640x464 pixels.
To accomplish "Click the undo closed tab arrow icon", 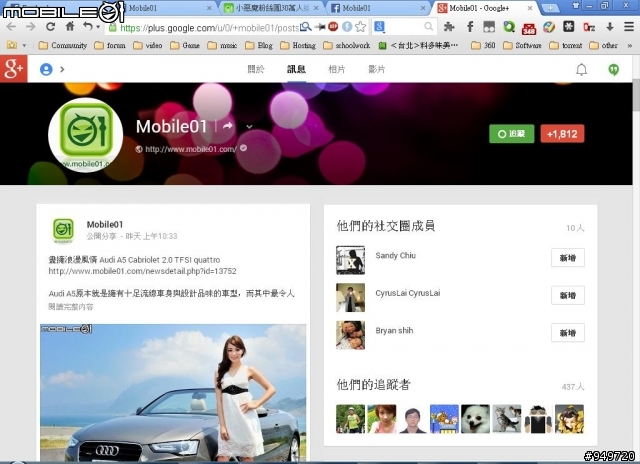I will pyautogui.click(x=87, y=27).
